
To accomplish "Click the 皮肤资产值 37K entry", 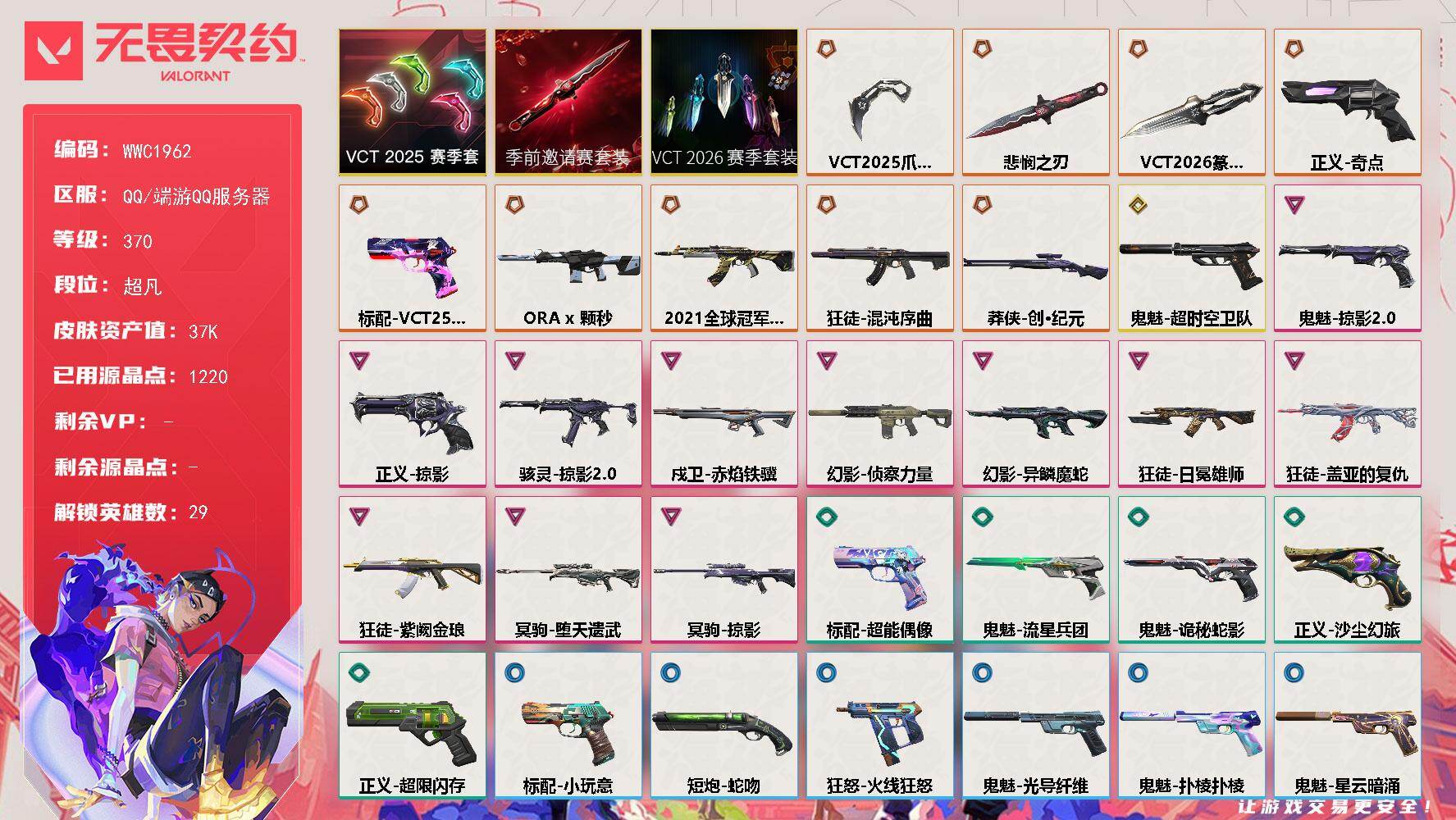I will (x=136, y=330).
